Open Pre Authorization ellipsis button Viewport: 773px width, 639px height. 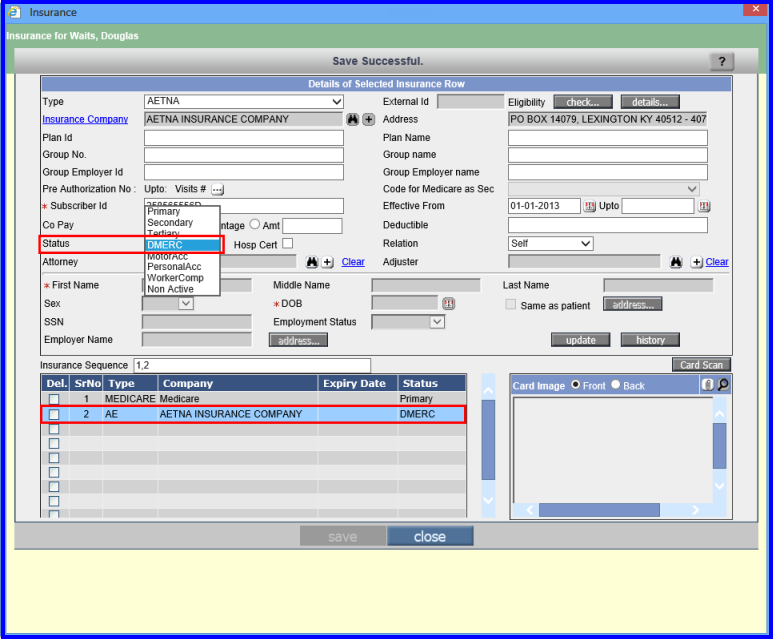(217, 189)
